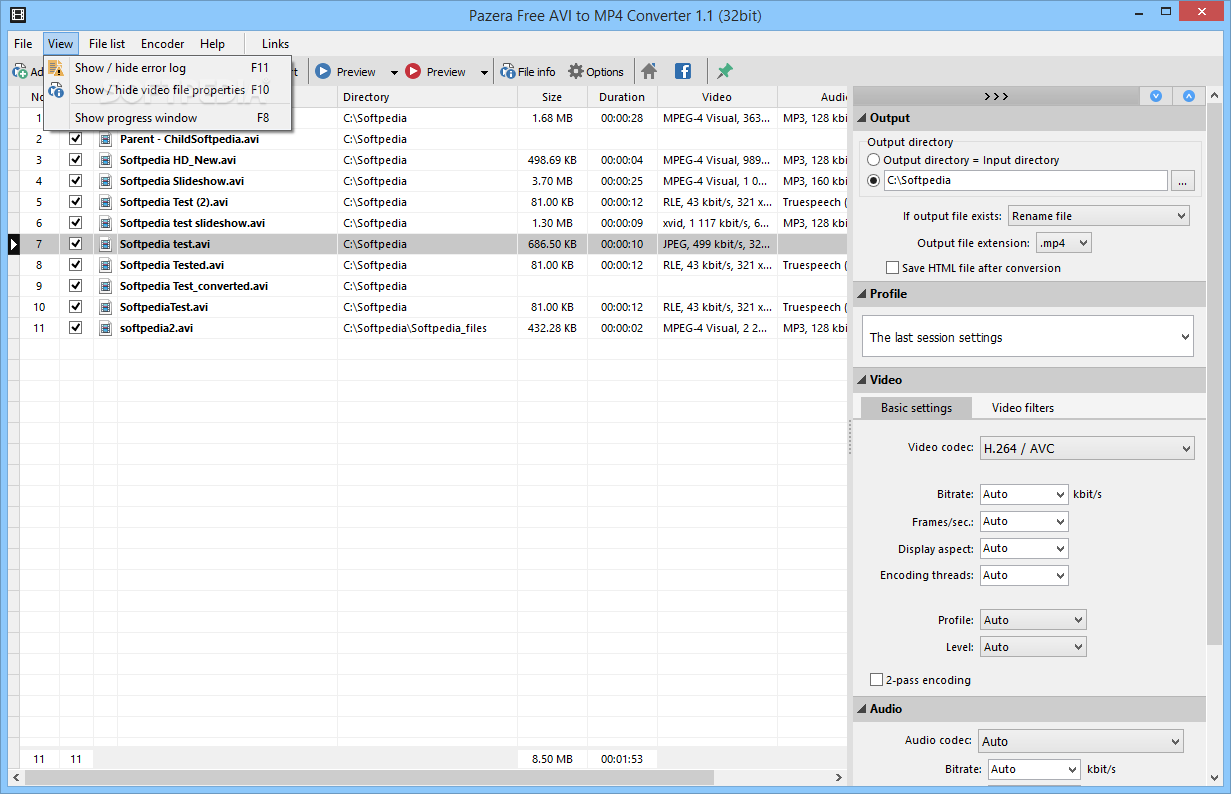Click the row 7 current-row arrow marker
The width and height of the screenshot is (1231, 794).
[x=14, y=244]
